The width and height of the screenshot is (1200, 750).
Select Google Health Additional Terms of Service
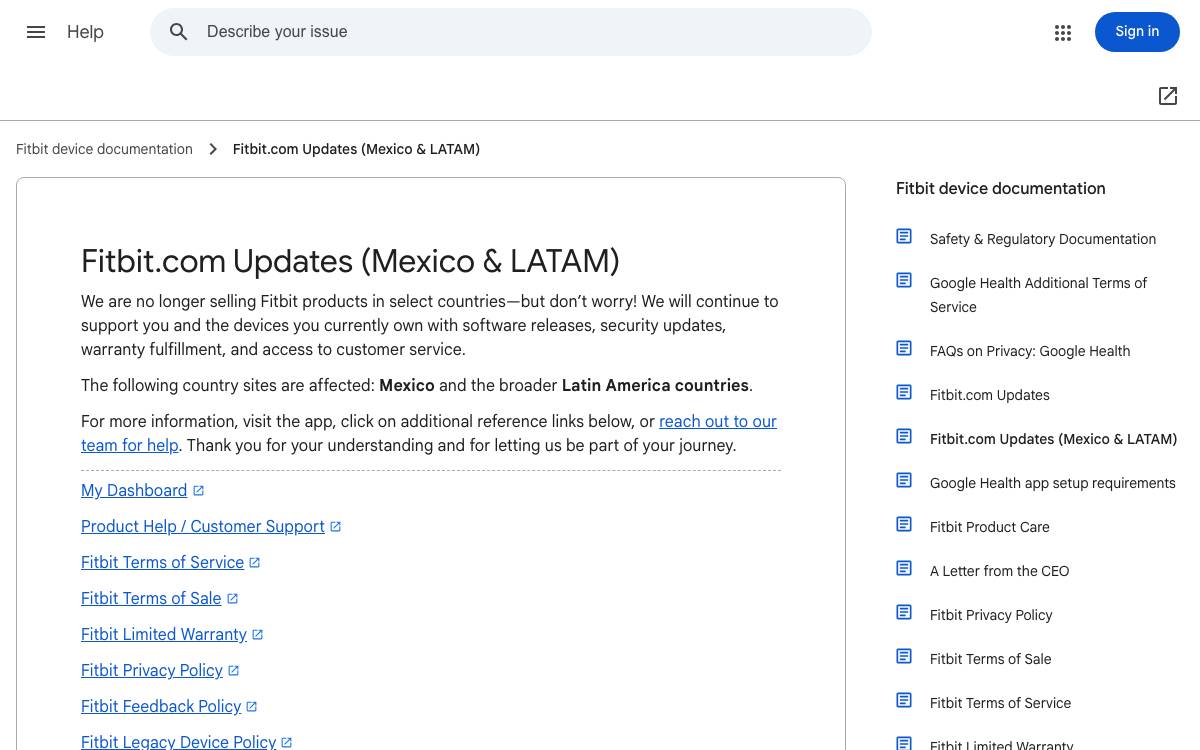click(x=1038, y=295)
